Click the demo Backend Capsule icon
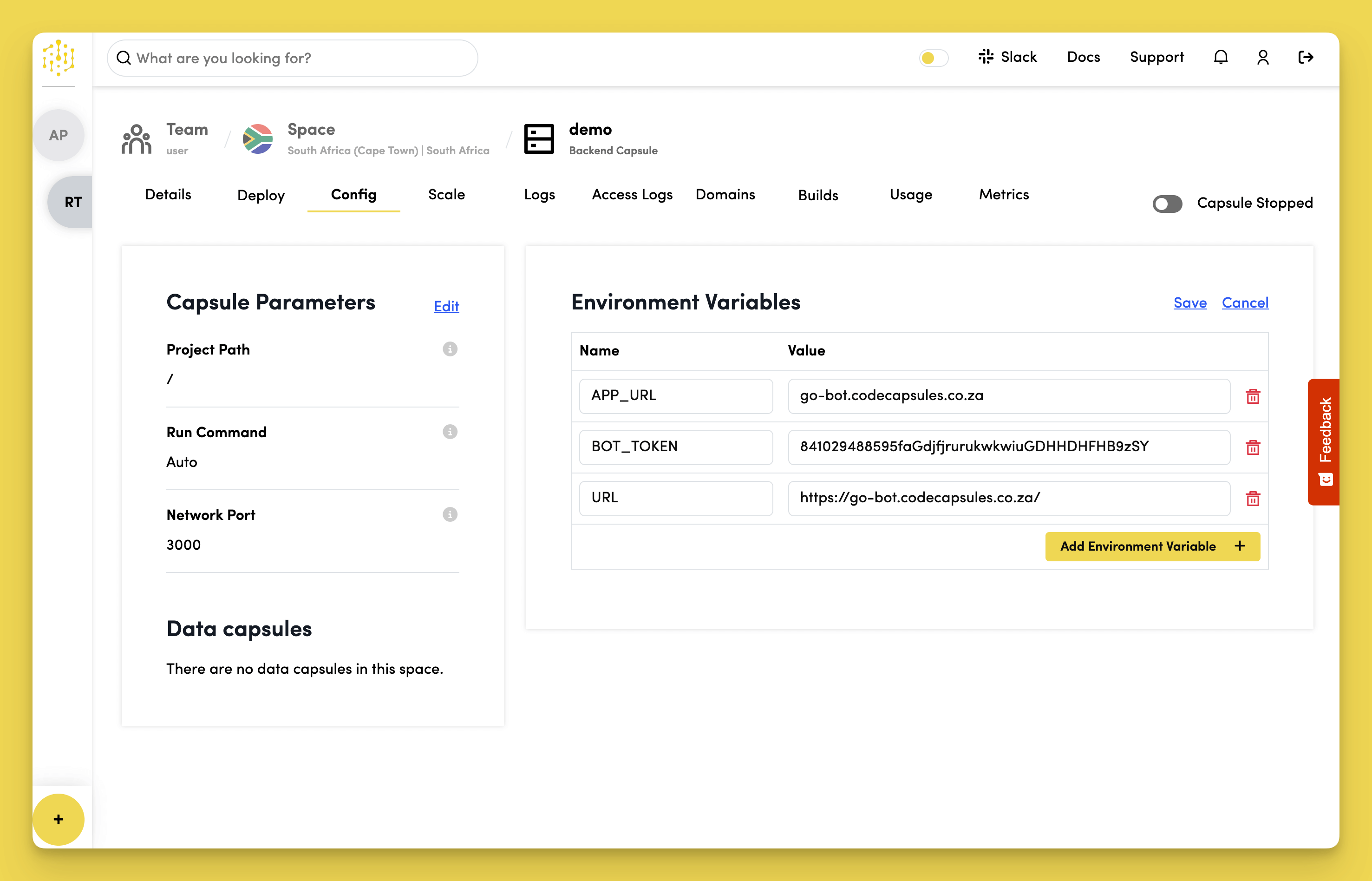 coord(538,138)
